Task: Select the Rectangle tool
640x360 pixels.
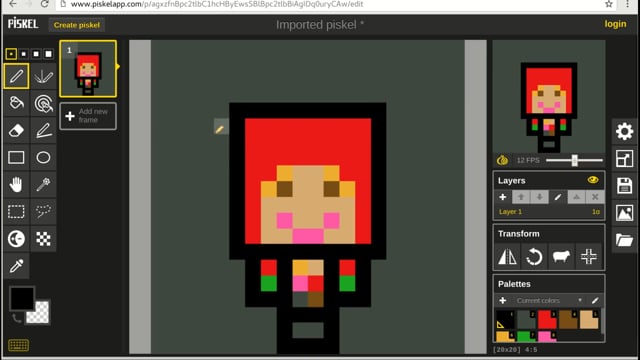Action: click(x=16, y=158)
